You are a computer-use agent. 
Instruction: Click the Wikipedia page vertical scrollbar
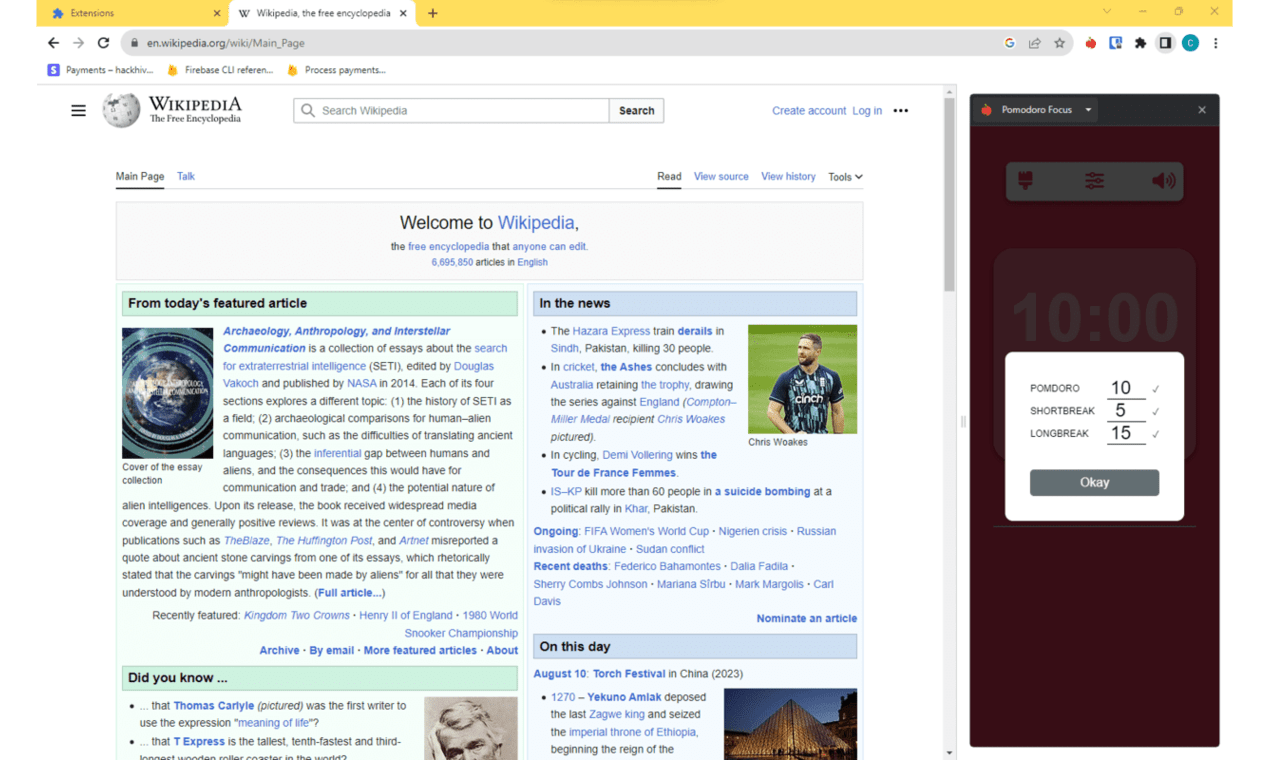tap(949, 195)
